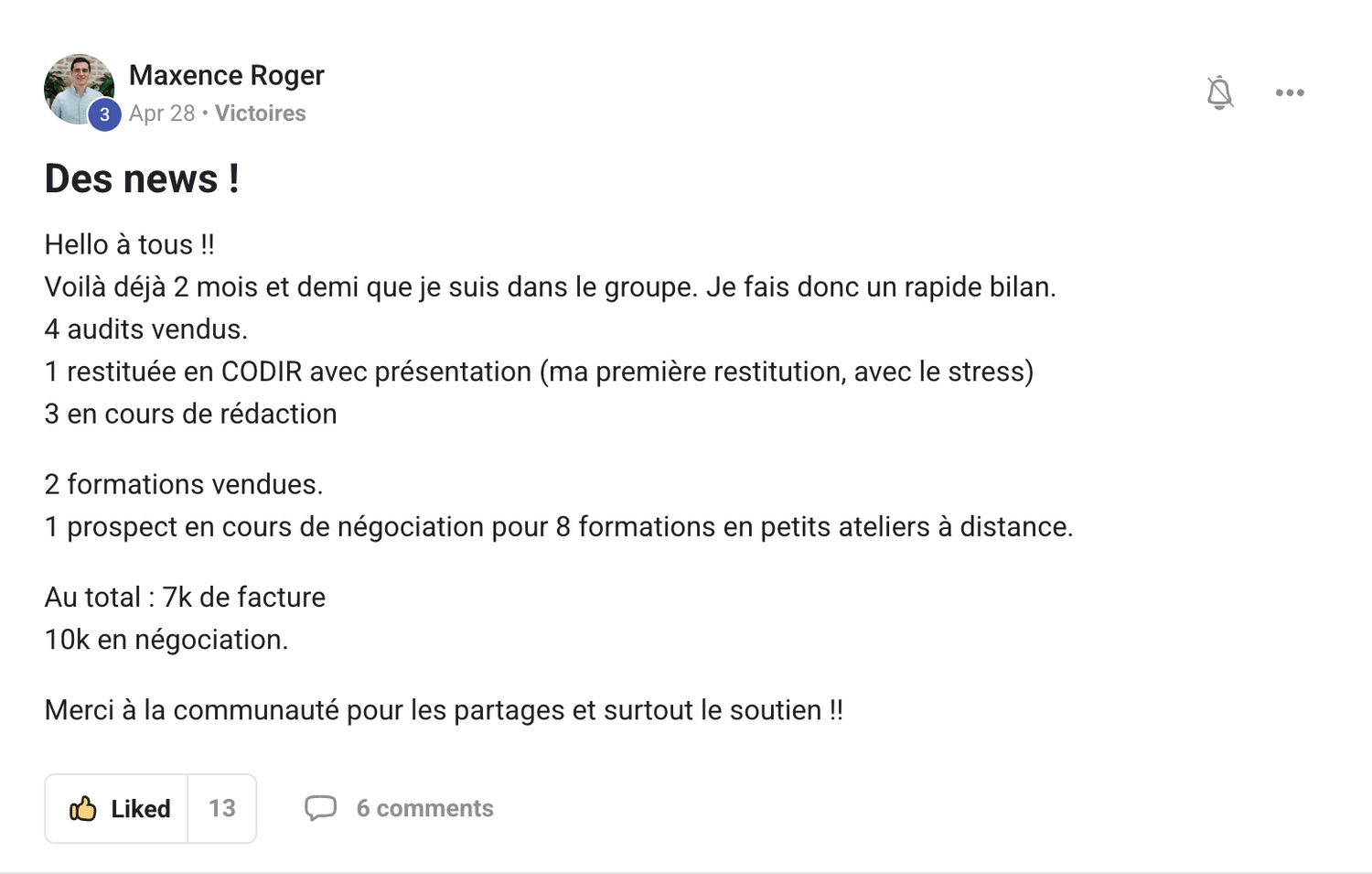
Task: Click the "Au total : 7k de facture" line
Action: (185, 598)
